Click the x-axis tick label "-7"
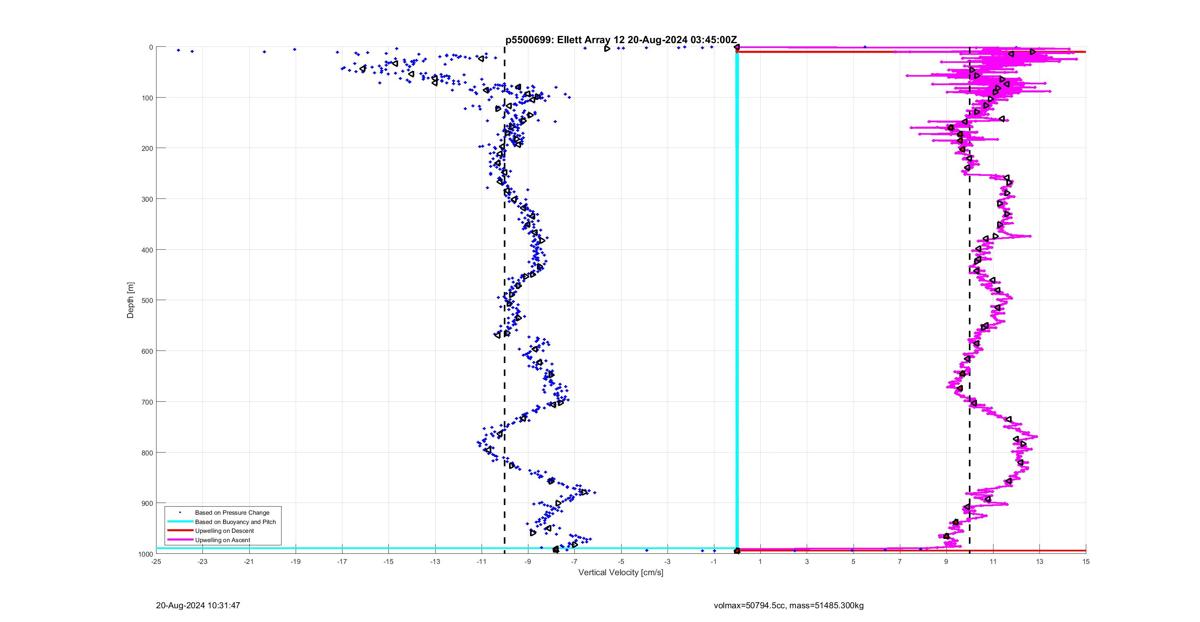 pyautogui.click(x=574, y=561)
